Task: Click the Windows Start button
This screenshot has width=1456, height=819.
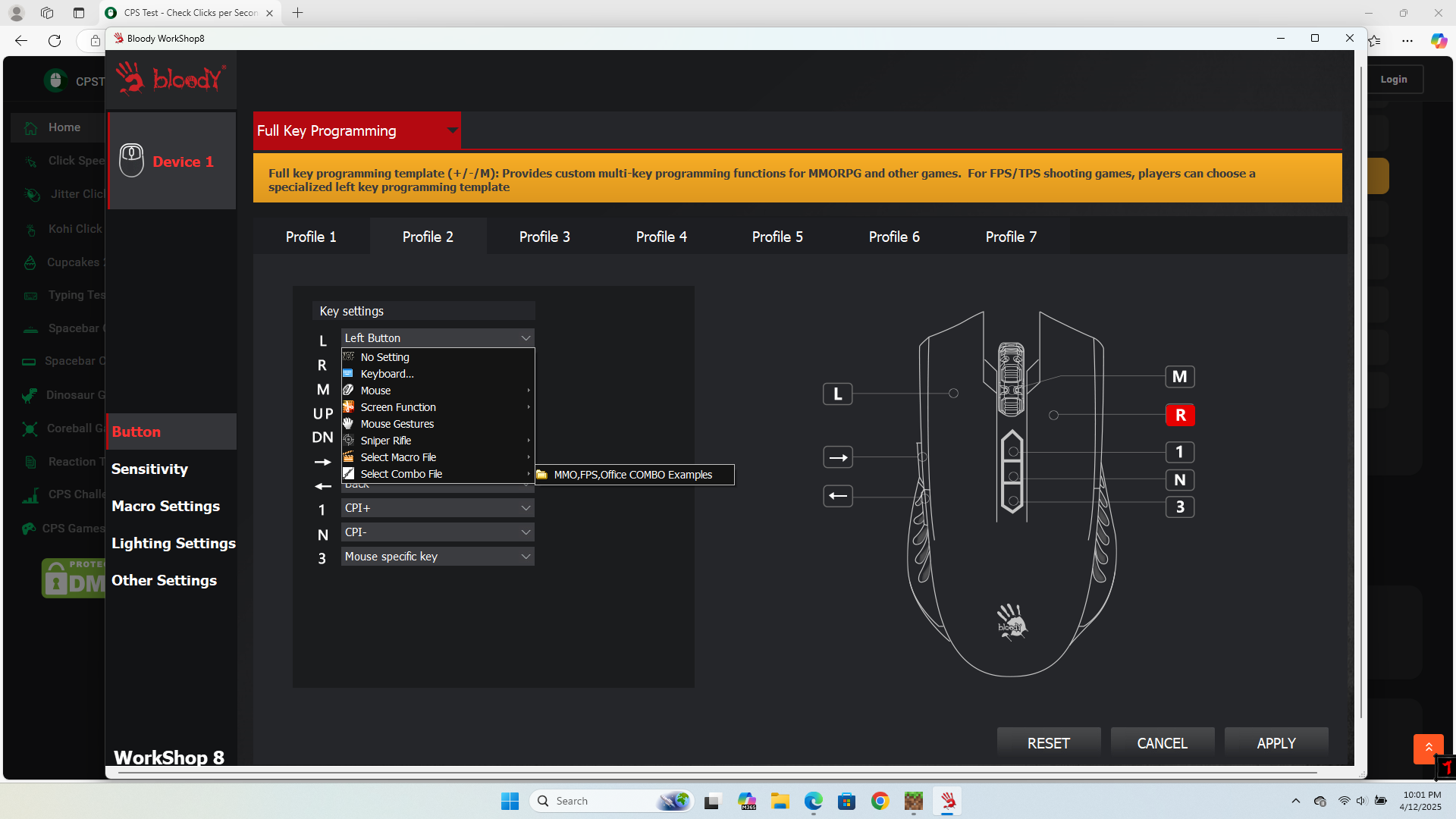Action: (510, 801)
